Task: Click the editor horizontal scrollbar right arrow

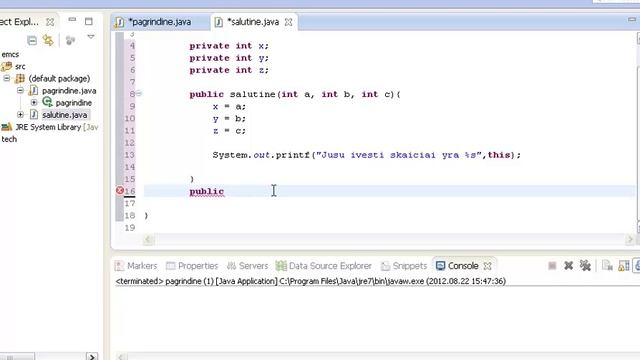Action: (630, 240)
